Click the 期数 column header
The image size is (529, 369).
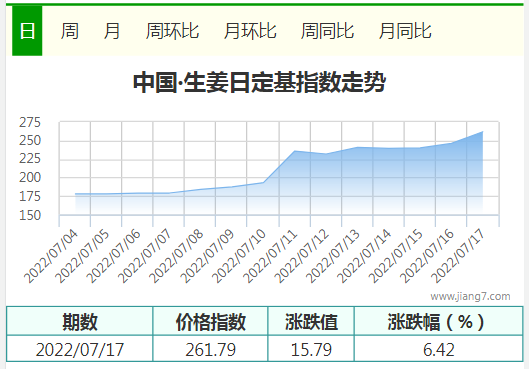(x=80, y=321)
